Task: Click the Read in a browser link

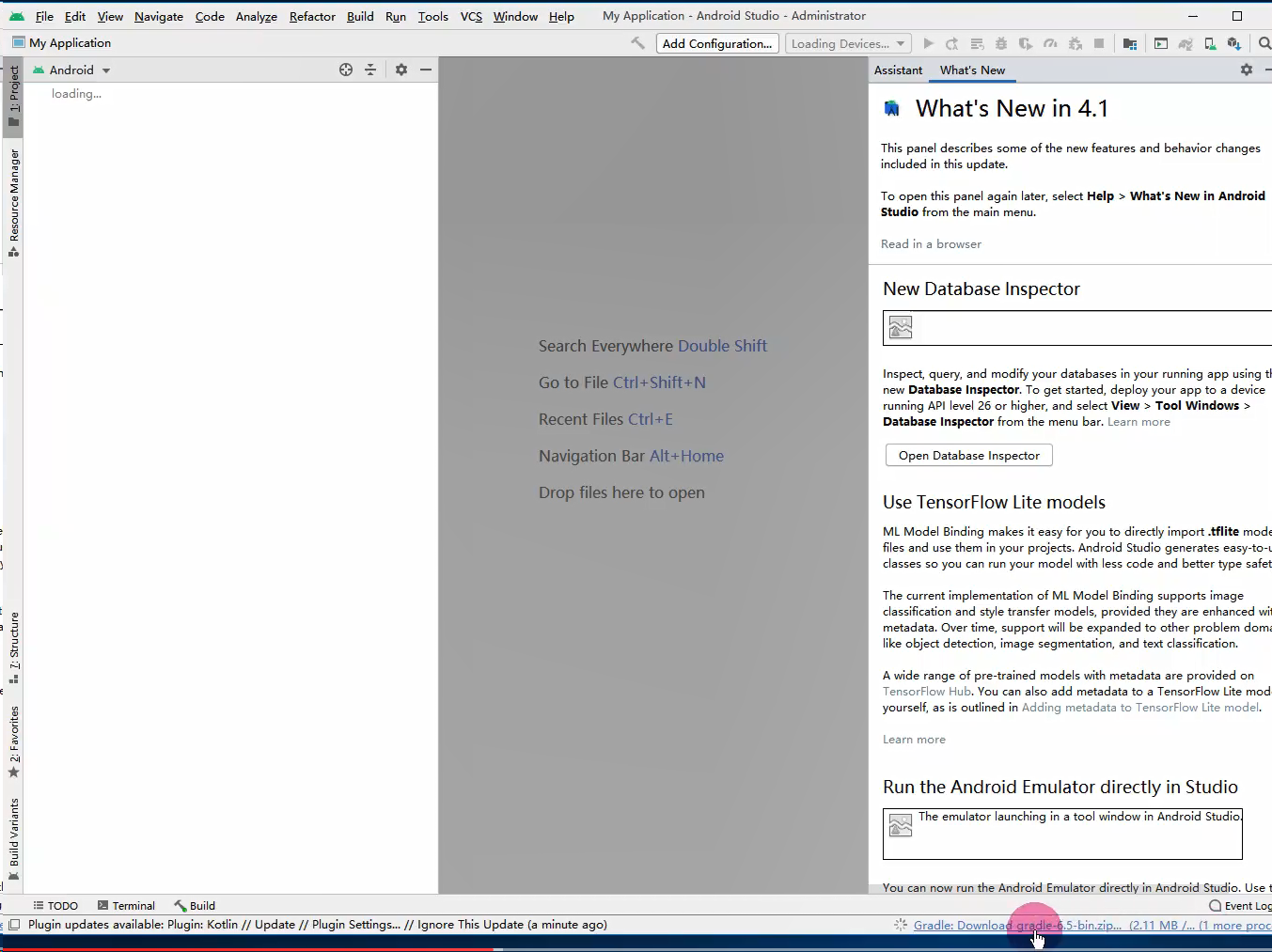Action: pos(931,243)
